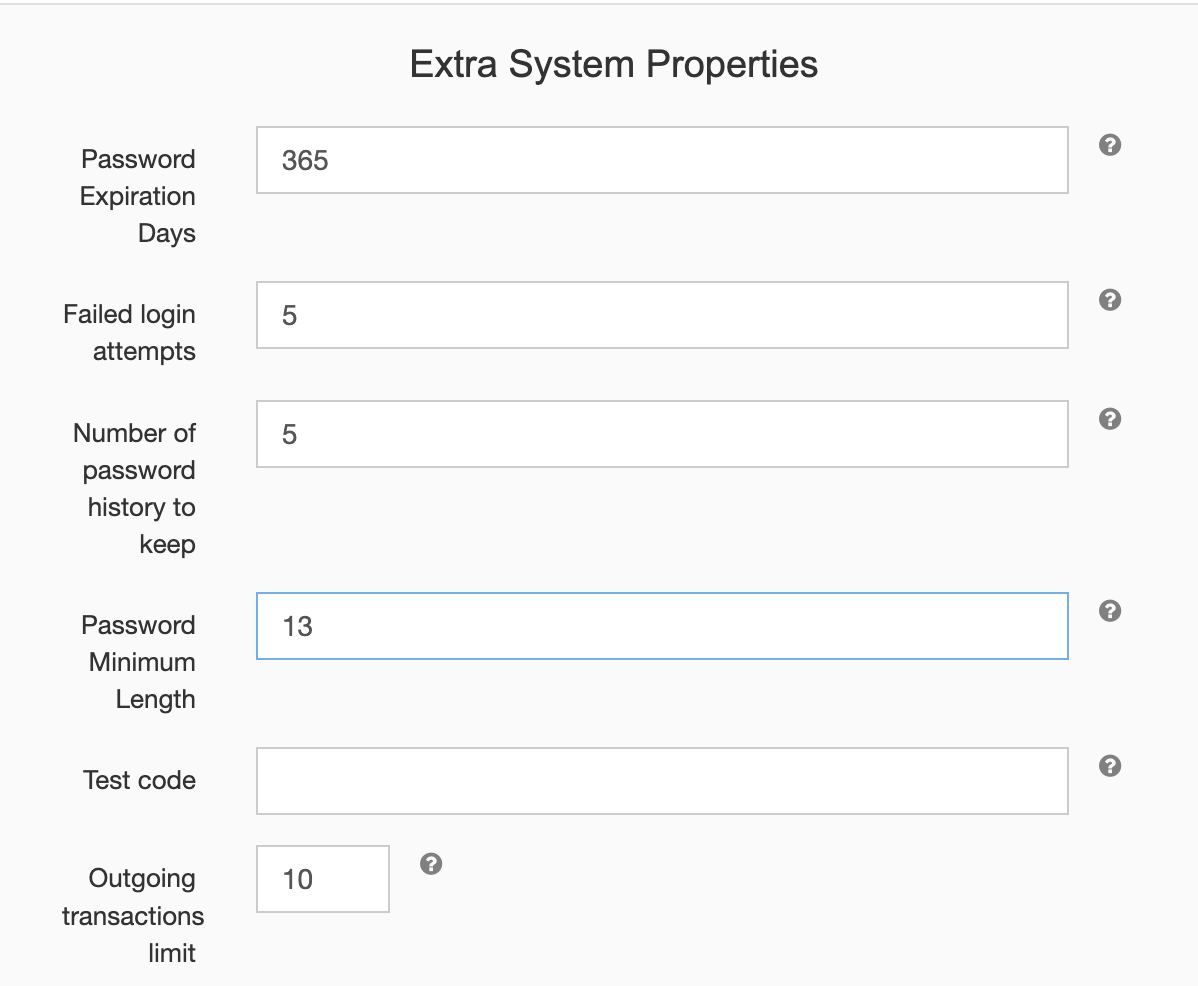Click the password history count field

(x=662, y=433)
